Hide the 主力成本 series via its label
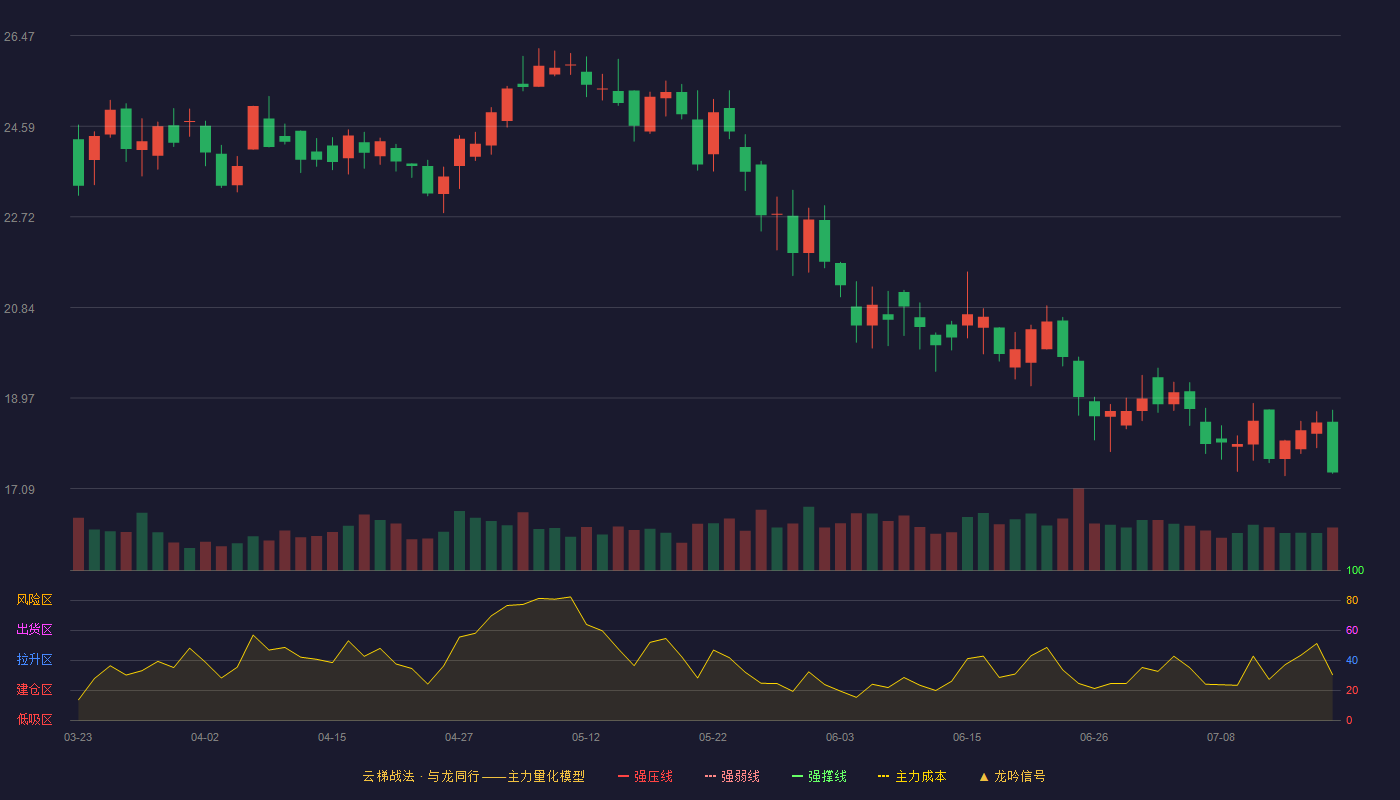 tap(921, 776)
